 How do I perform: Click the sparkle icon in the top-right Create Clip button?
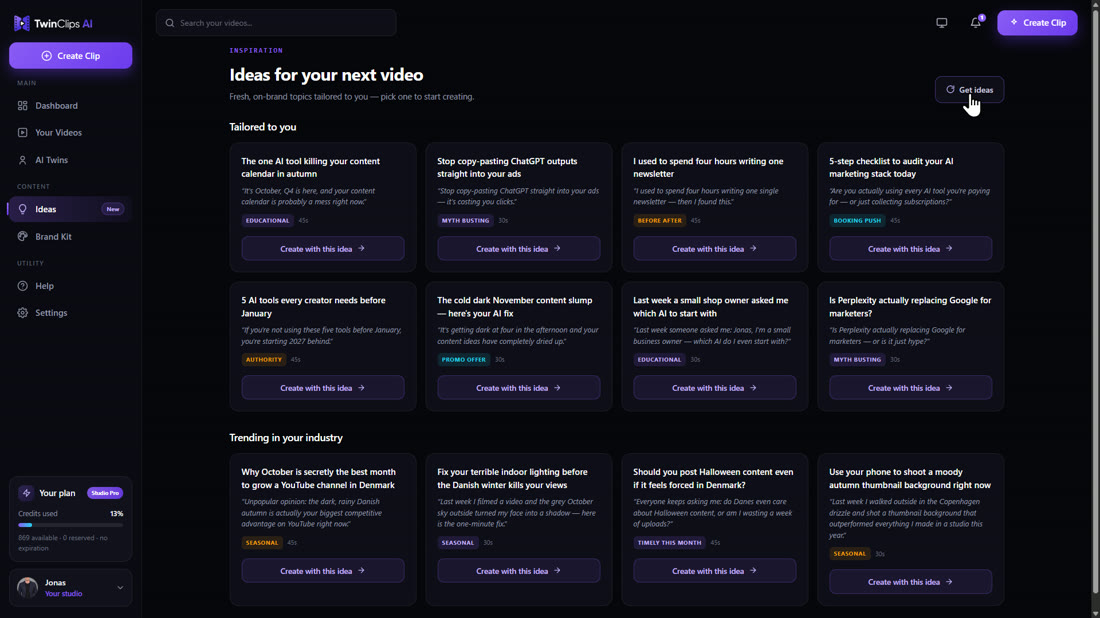coord(1014,22)
